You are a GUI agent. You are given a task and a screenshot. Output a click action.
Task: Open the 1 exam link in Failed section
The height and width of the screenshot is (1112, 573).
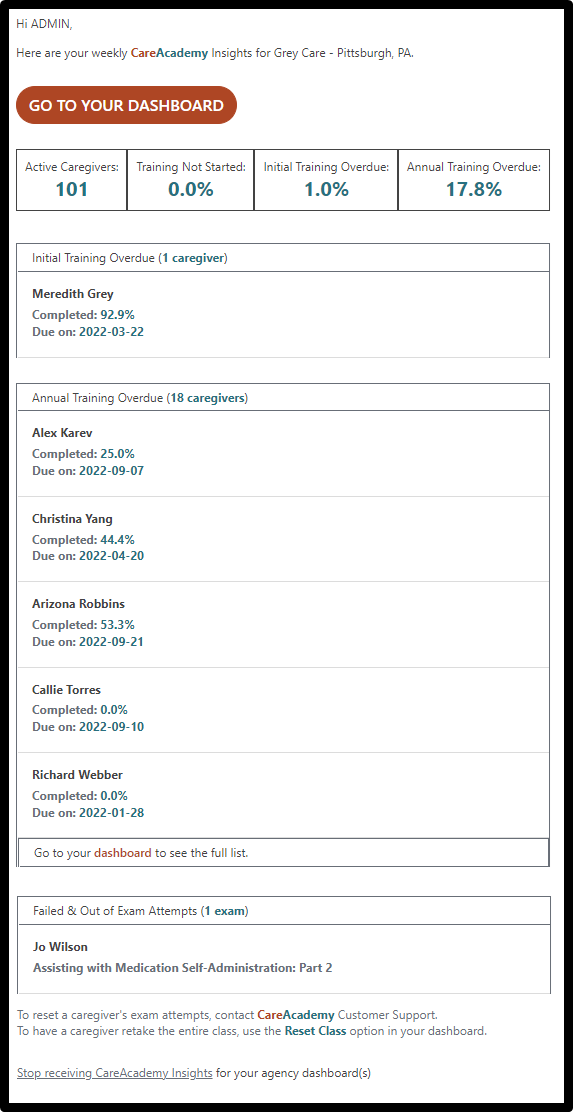[x=225, y=911]
